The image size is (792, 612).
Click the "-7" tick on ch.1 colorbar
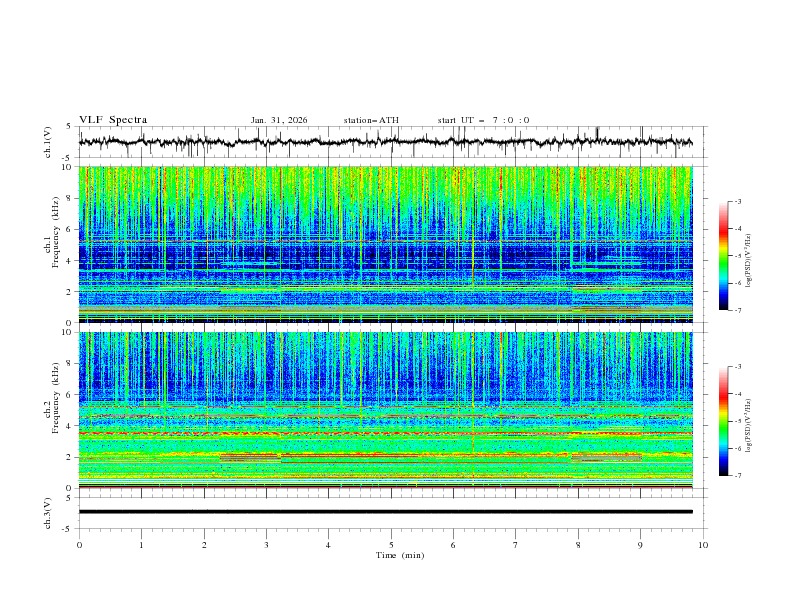pyautogui.click(x=737, y=310)
